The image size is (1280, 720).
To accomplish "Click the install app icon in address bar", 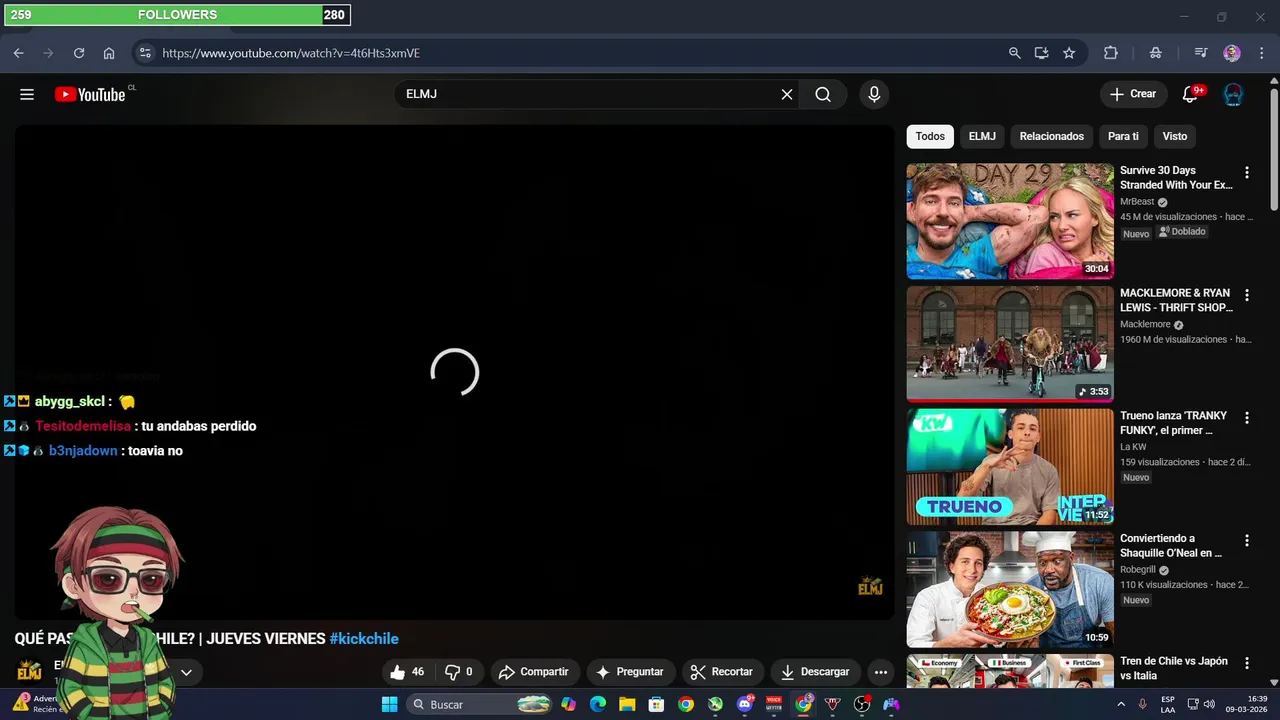I will tap(1041, 53).
